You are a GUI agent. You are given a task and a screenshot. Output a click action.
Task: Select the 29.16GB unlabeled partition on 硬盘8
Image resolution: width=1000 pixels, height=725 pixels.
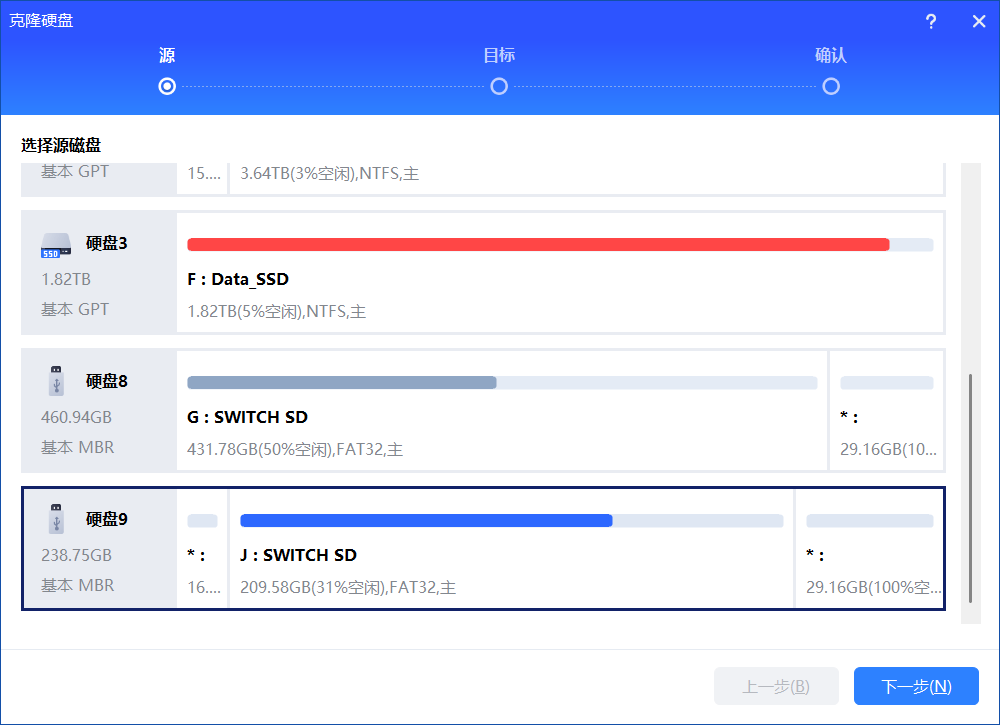(x=887, y=418)
